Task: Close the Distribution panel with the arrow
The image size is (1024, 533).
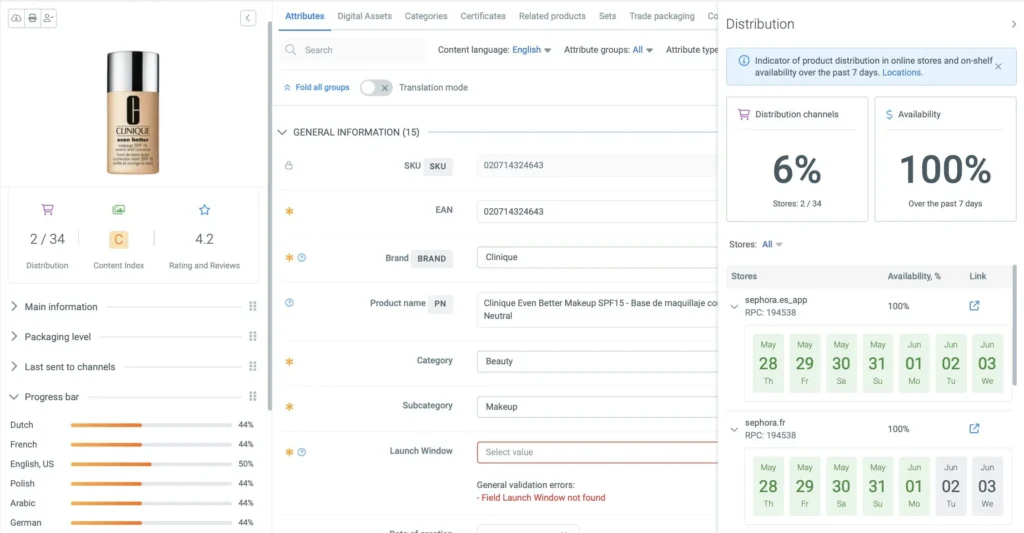Action: [1014, 24]
